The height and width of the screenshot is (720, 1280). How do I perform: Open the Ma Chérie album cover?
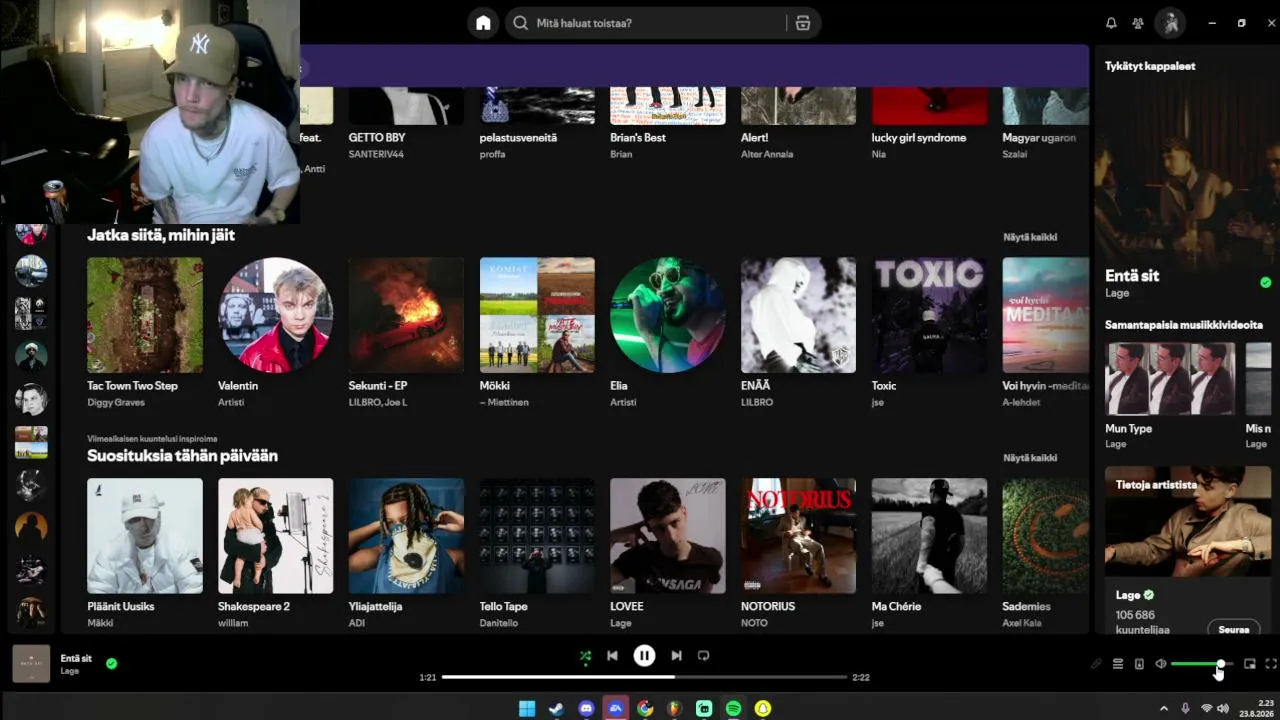pyautogui.click(x=929, y=536)
